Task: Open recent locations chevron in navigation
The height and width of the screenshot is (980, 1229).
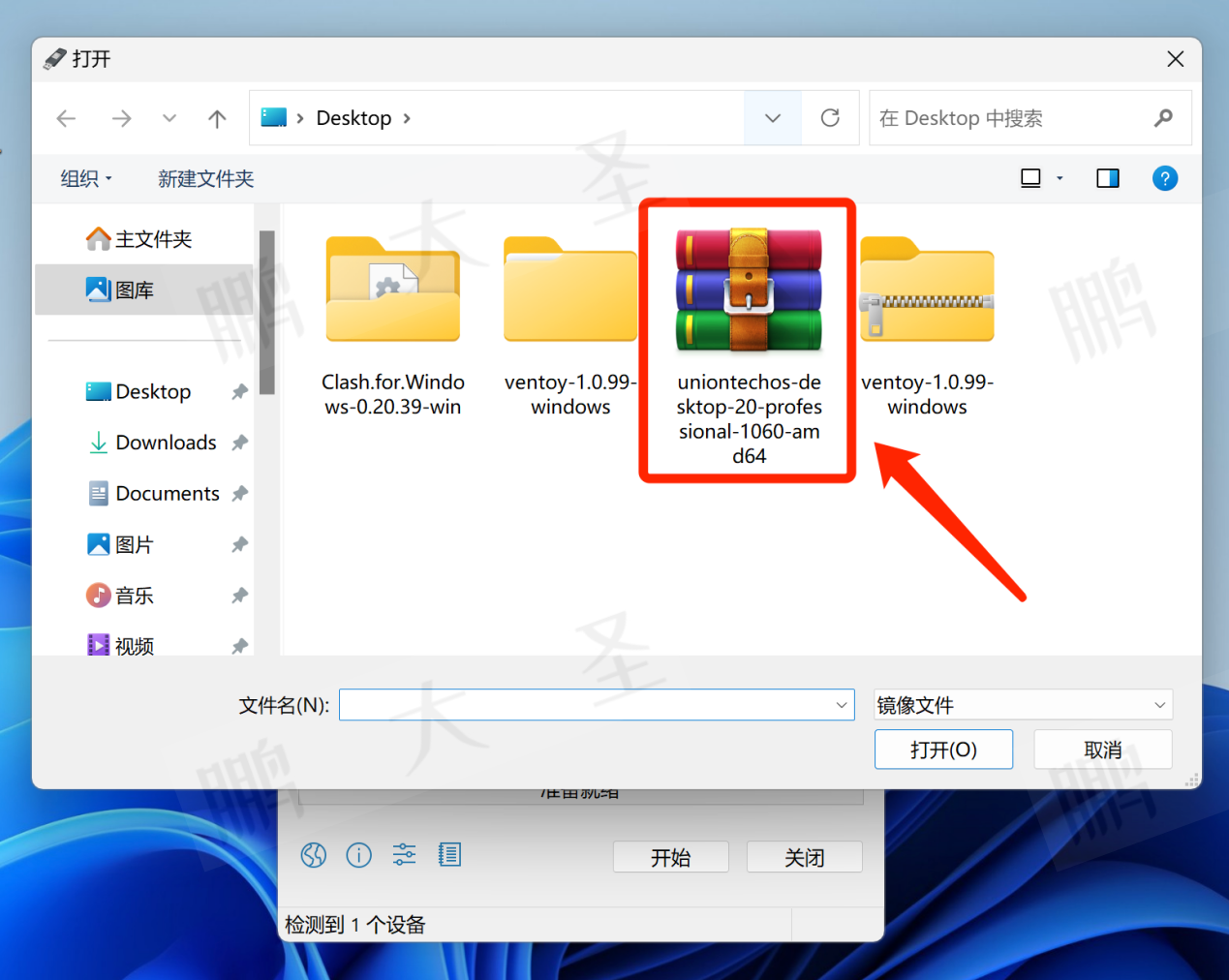Action: pyautogui.click(x=169, y=118)
